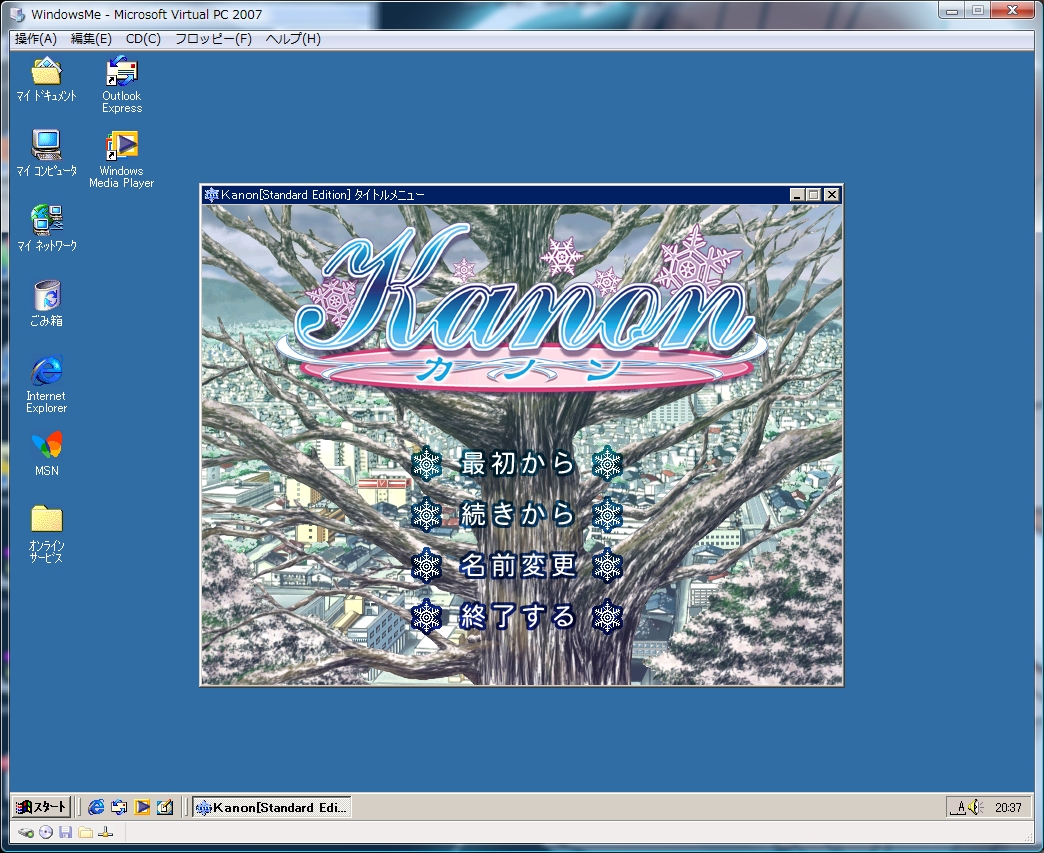Select the MSN desktop icon
The height and width of the screenshot is (853, 1044).
47,454
